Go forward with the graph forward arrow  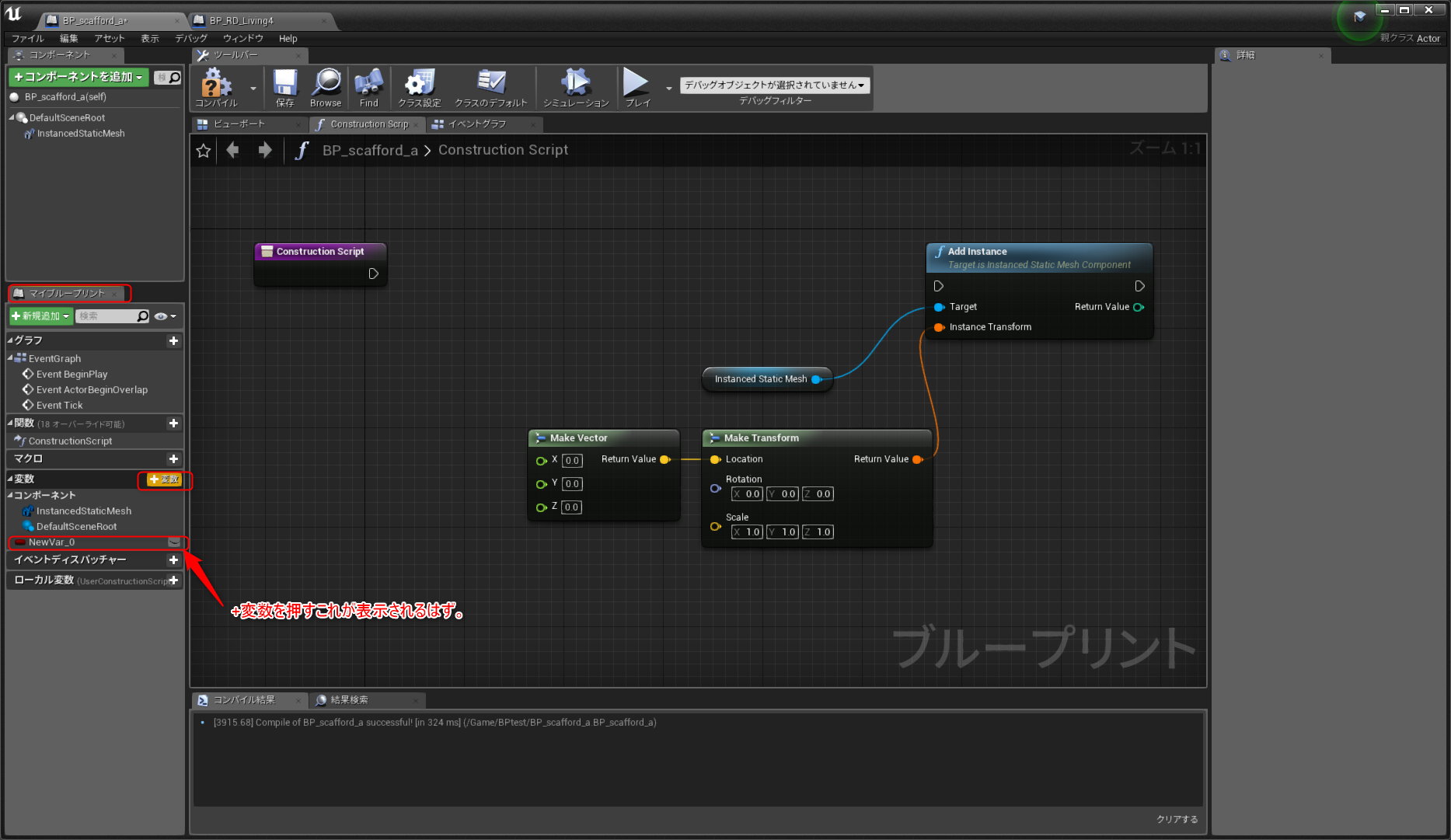pos(265,150)
